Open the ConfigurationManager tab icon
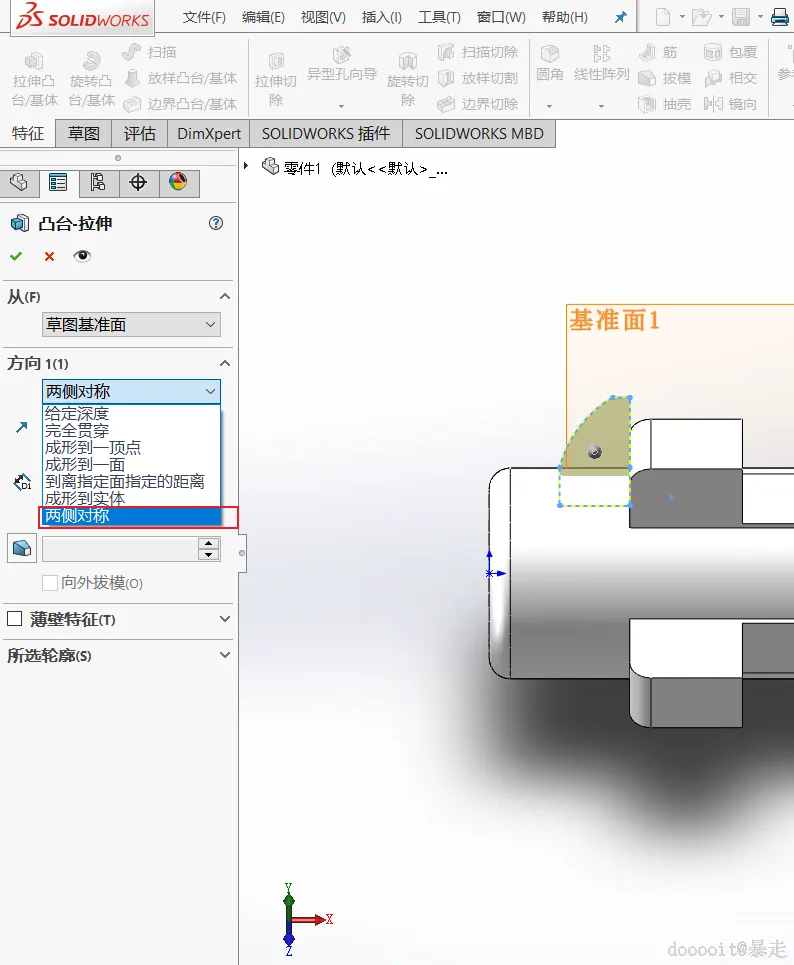794x965 pixels. (x=98, y=183)
